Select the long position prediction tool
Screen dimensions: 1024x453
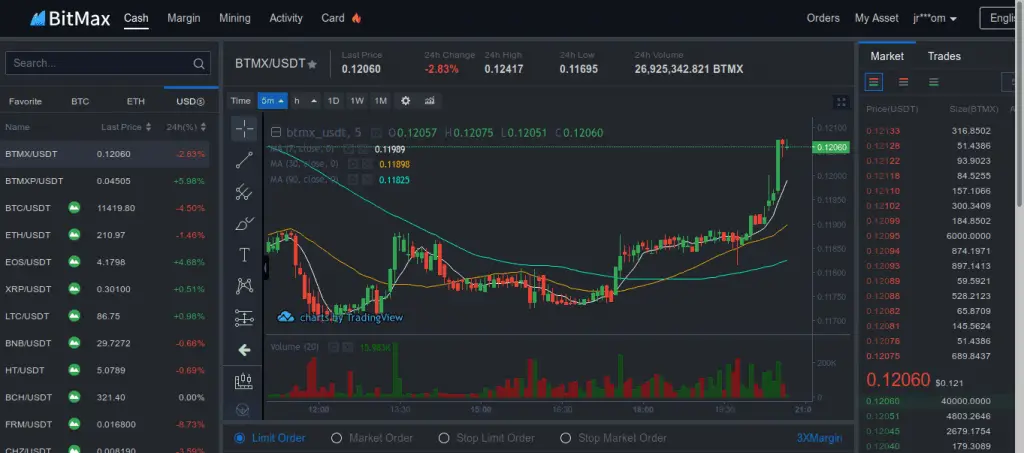244,318
